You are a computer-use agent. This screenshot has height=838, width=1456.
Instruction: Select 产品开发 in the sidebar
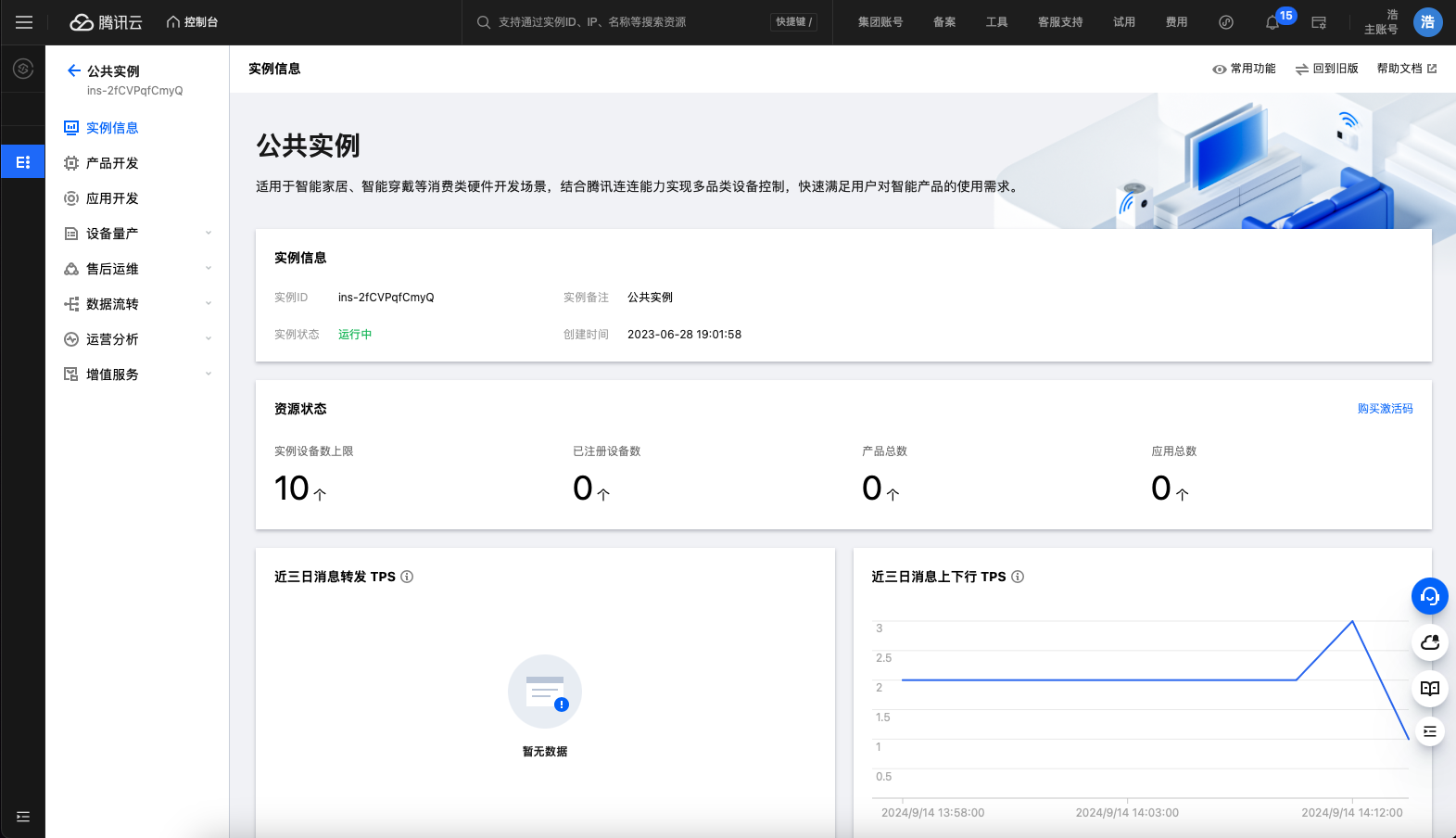112,163
